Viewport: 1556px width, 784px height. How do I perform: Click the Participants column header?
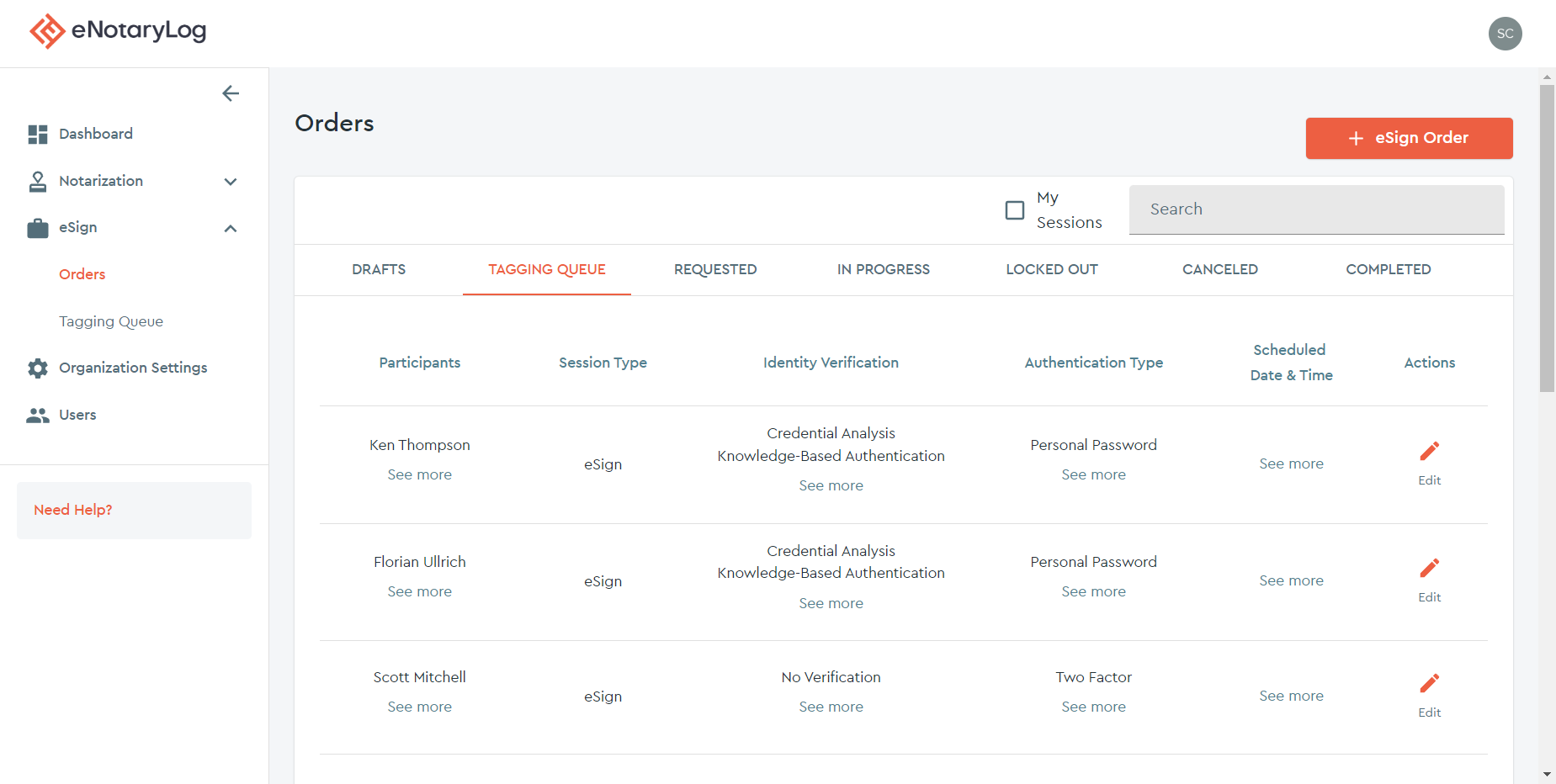coord(419,363)
